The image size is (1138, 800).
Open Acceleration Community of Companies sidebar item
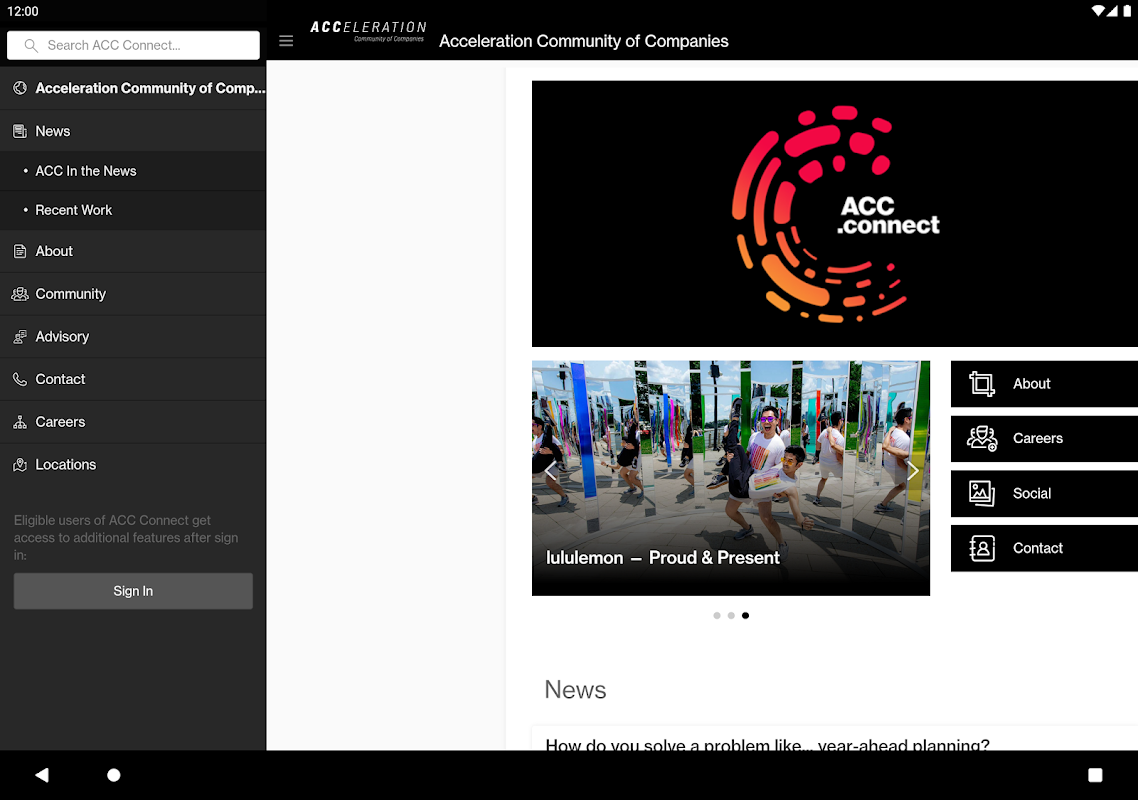coord(133,88)
